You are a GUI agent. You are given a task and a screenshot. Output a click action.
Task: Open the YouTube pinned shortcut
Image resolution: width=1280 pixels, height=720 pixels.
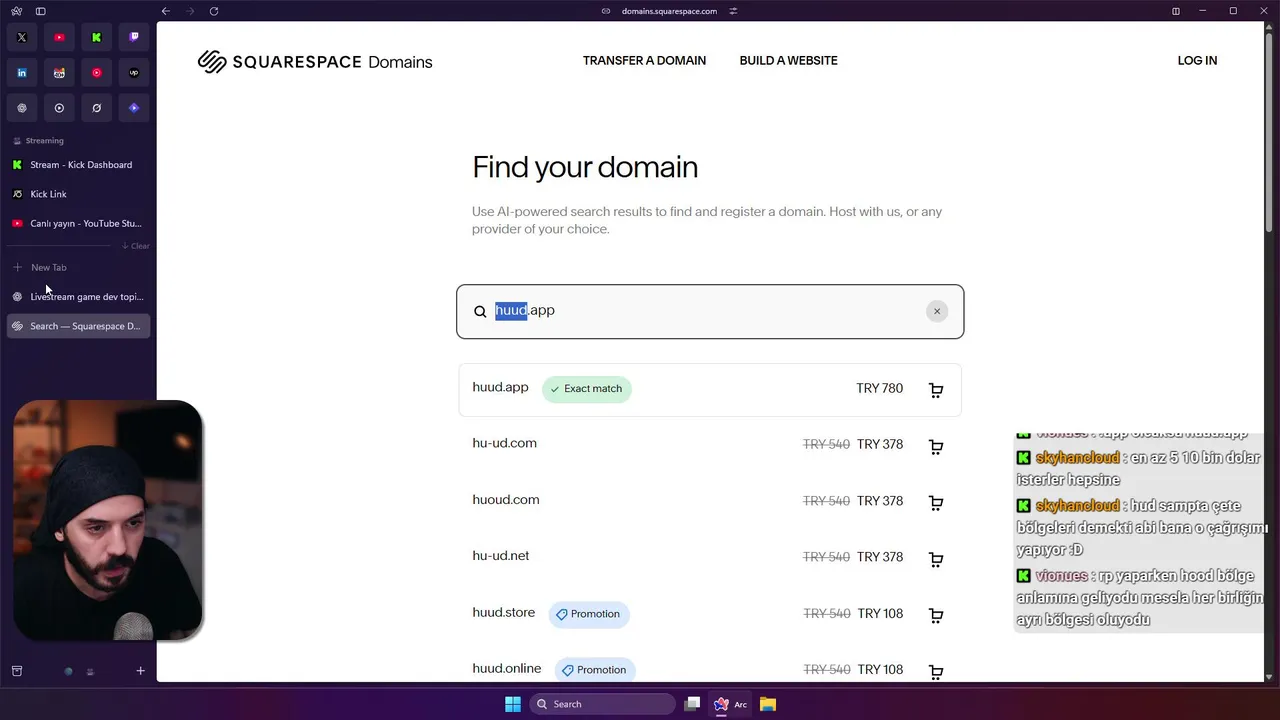point(59,37)
